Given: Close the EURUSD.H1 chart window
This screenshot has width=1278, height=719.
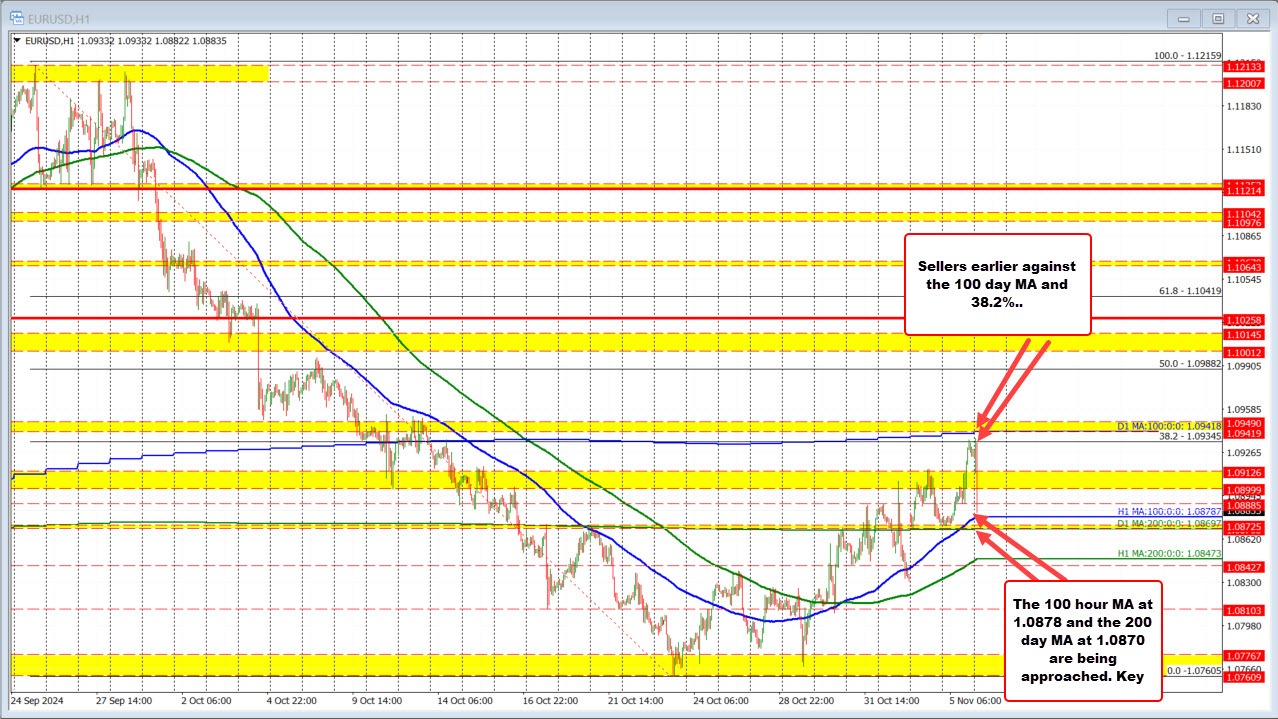Looking at the screenshot, I should tap(1253, 18).
